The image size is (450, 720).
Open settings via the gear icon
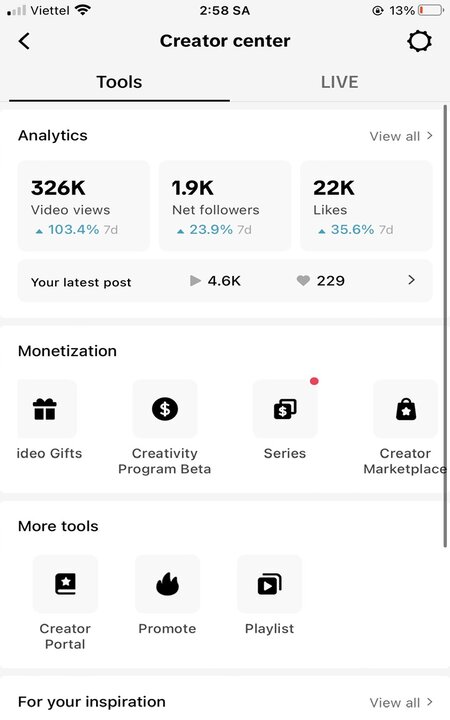pos(419,41)
